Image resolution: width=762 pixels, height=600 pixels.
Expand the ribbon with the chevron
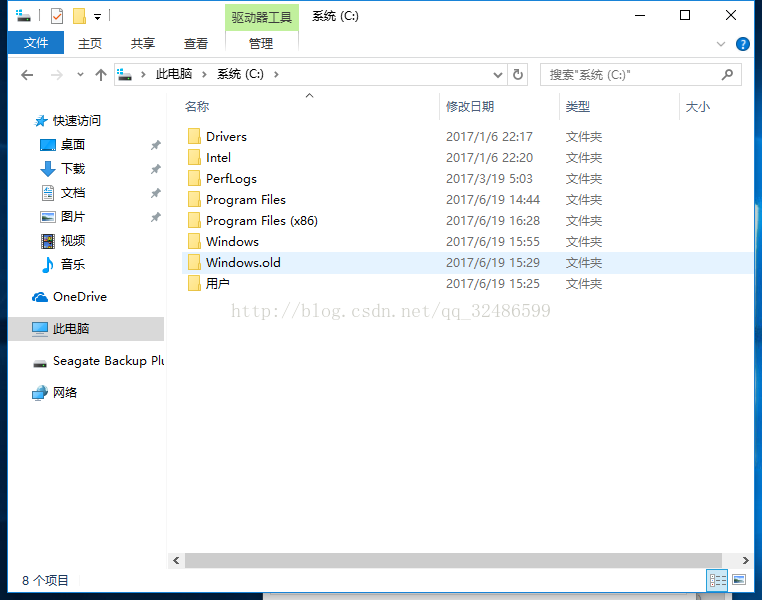[721, 44]
